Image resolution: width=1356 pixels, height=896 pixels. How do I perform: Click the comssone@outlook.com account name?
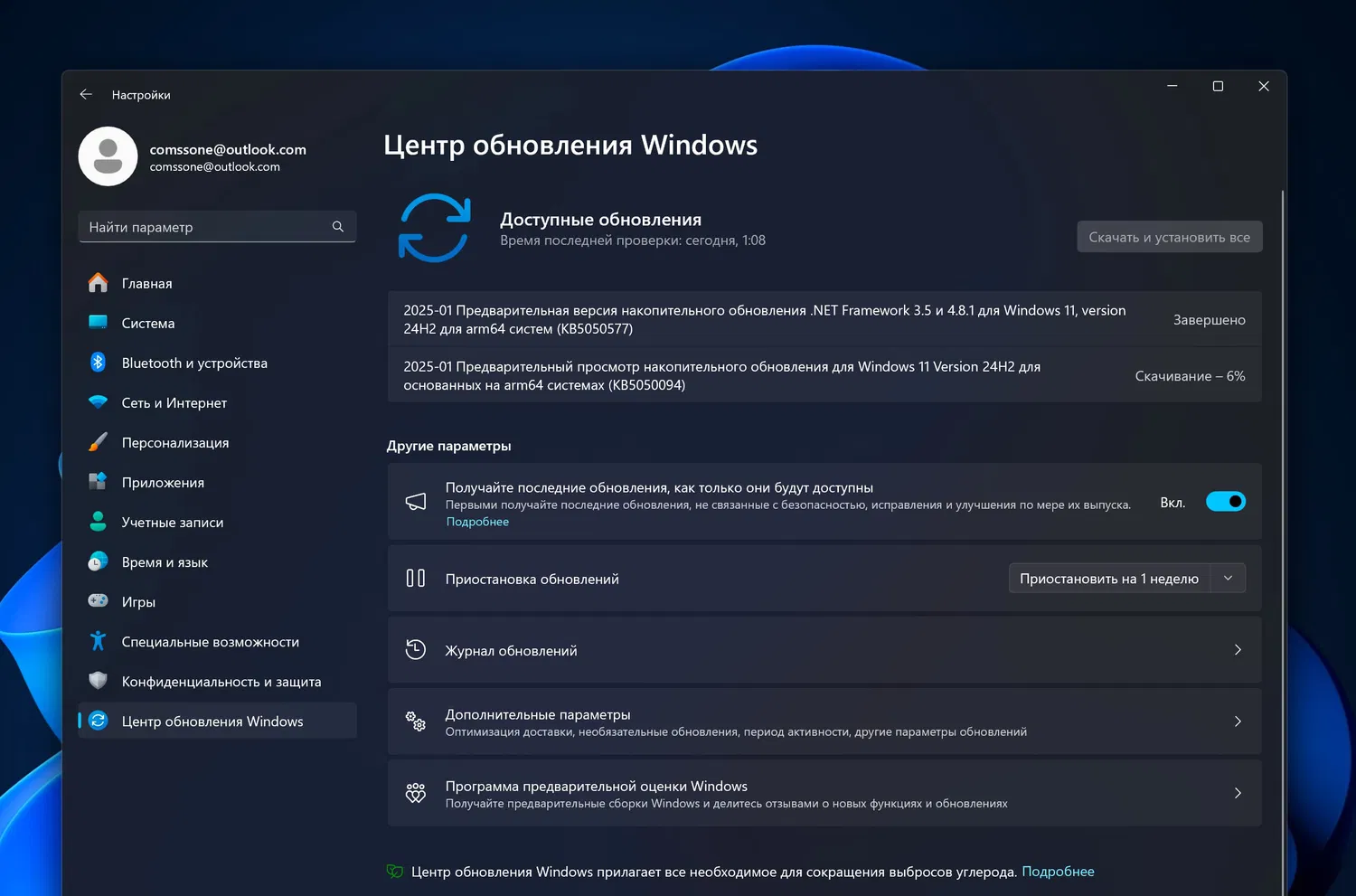228,149
